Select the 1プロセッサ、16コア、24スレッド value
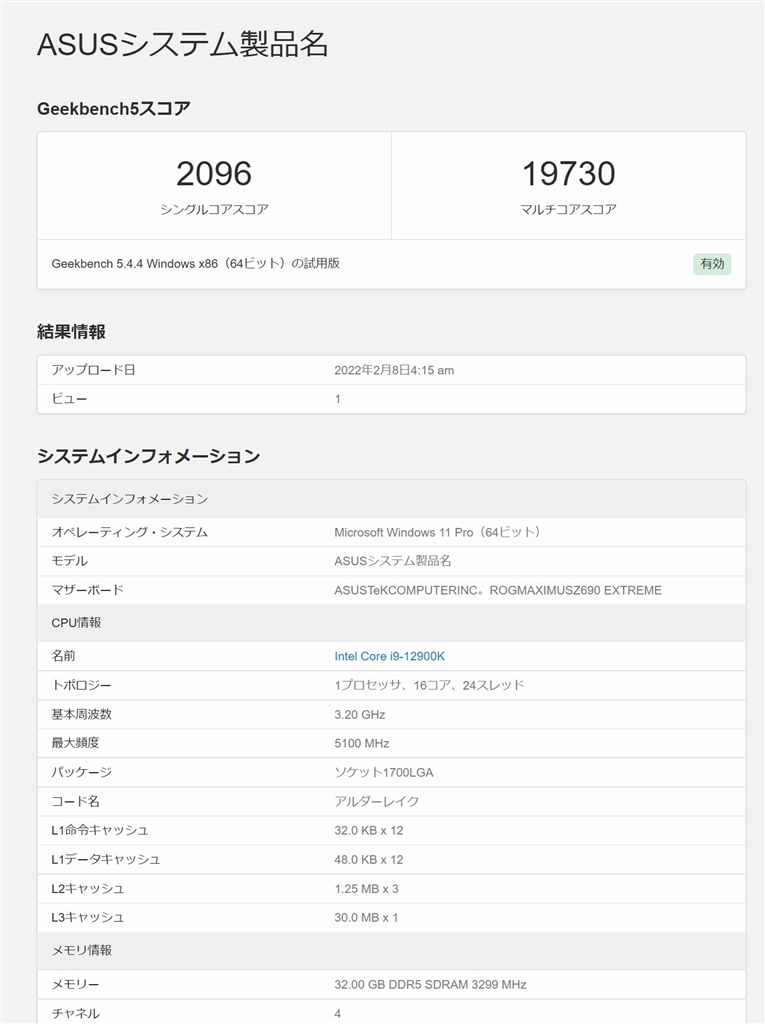Viewport: 765px width, 1024px height. click(429, 685)
